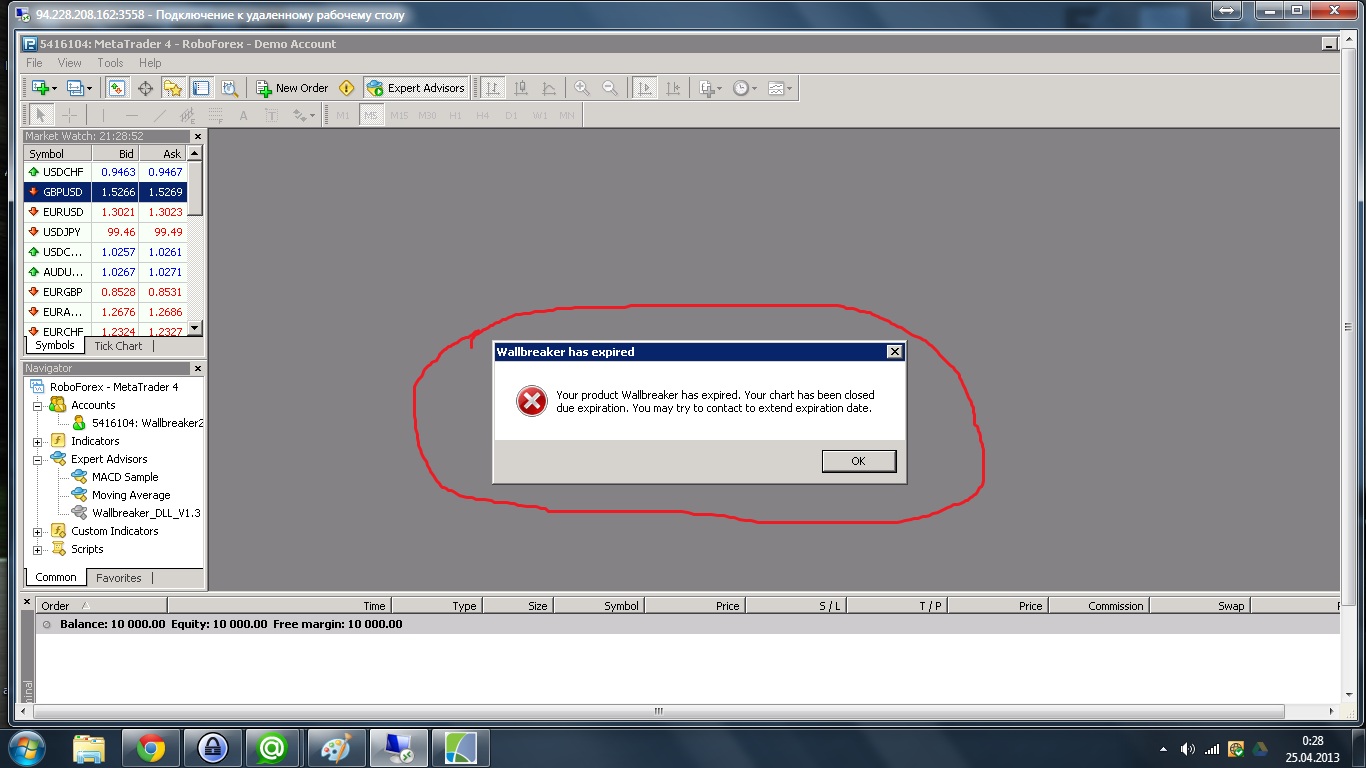This screenshot has width=1366, height=768.
Task: Click the Zoom In magnifier icon
Action: [x=582, y=88]
